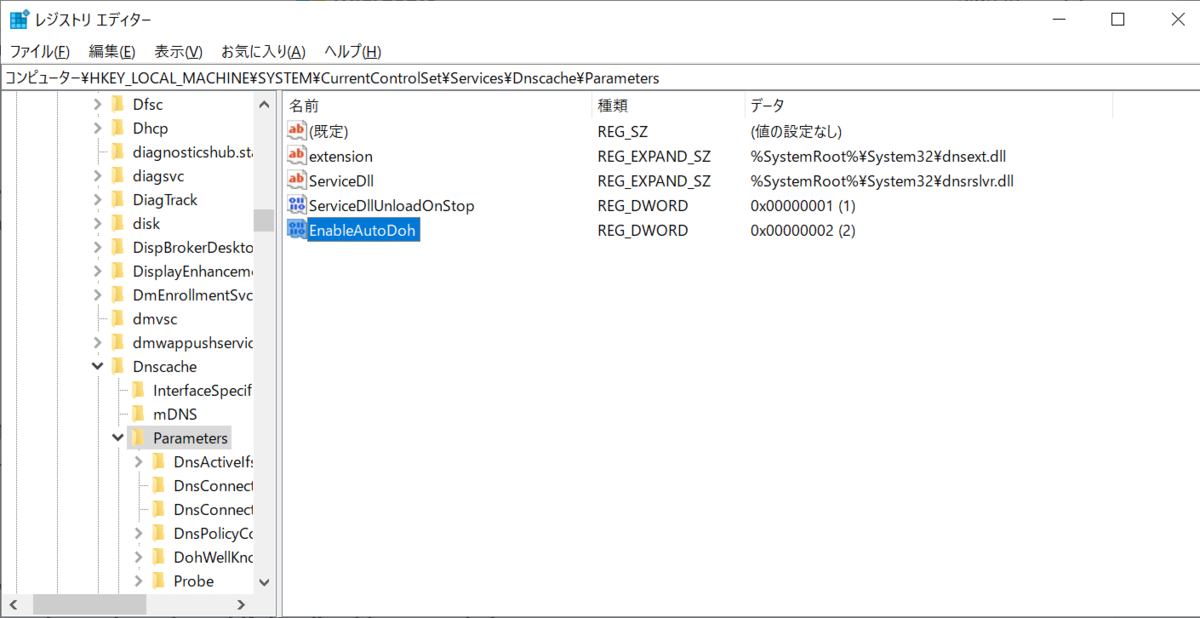This screenshot has height=618, width=1200.
Task: Select the ServiceDllUnloadOnStop value name
Action: 392,206
